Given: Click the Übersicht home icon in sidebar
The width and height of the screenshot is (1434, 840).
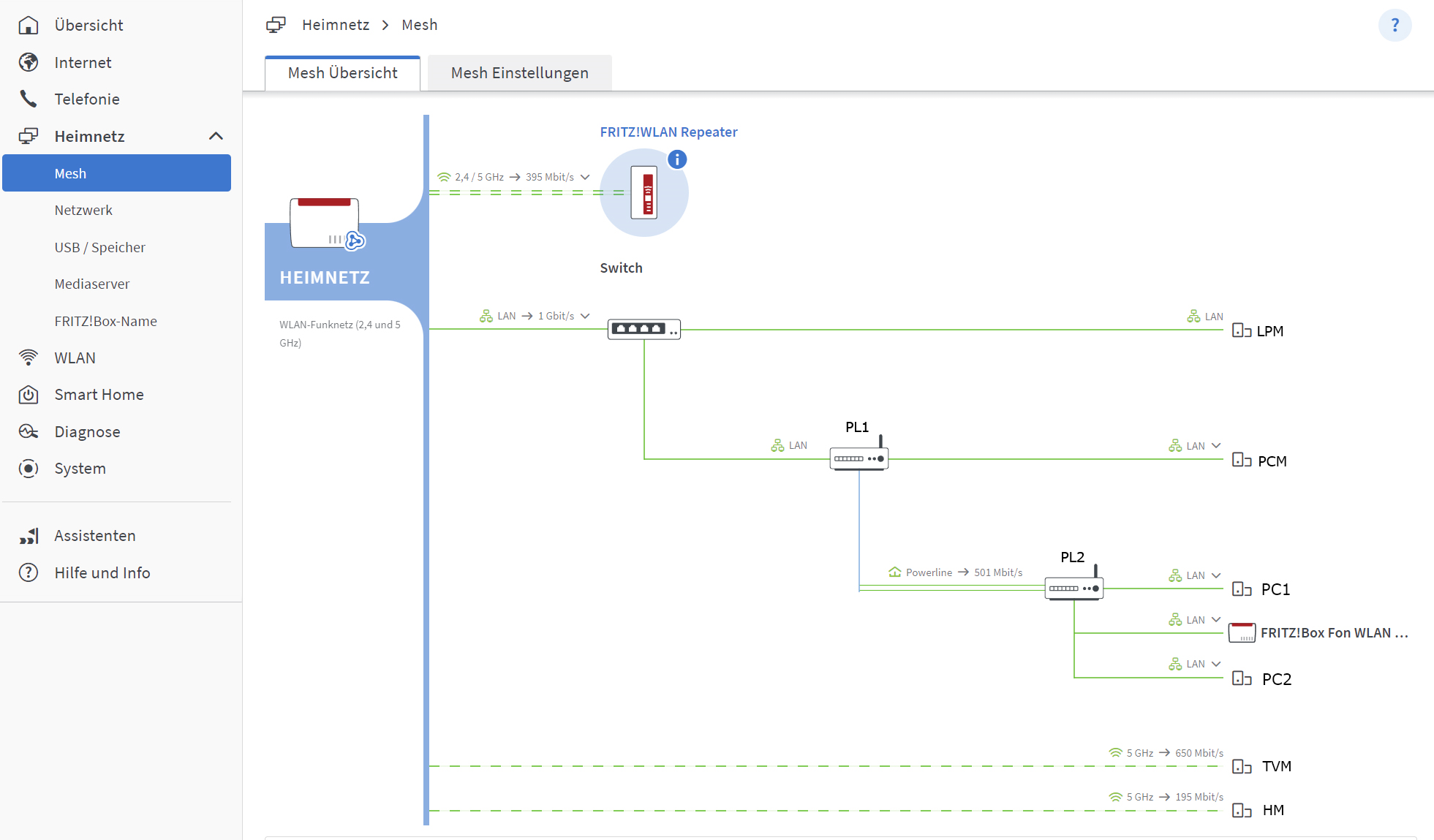Looking at the screenshot, I should pyautogui.click(x=29, y=26).
